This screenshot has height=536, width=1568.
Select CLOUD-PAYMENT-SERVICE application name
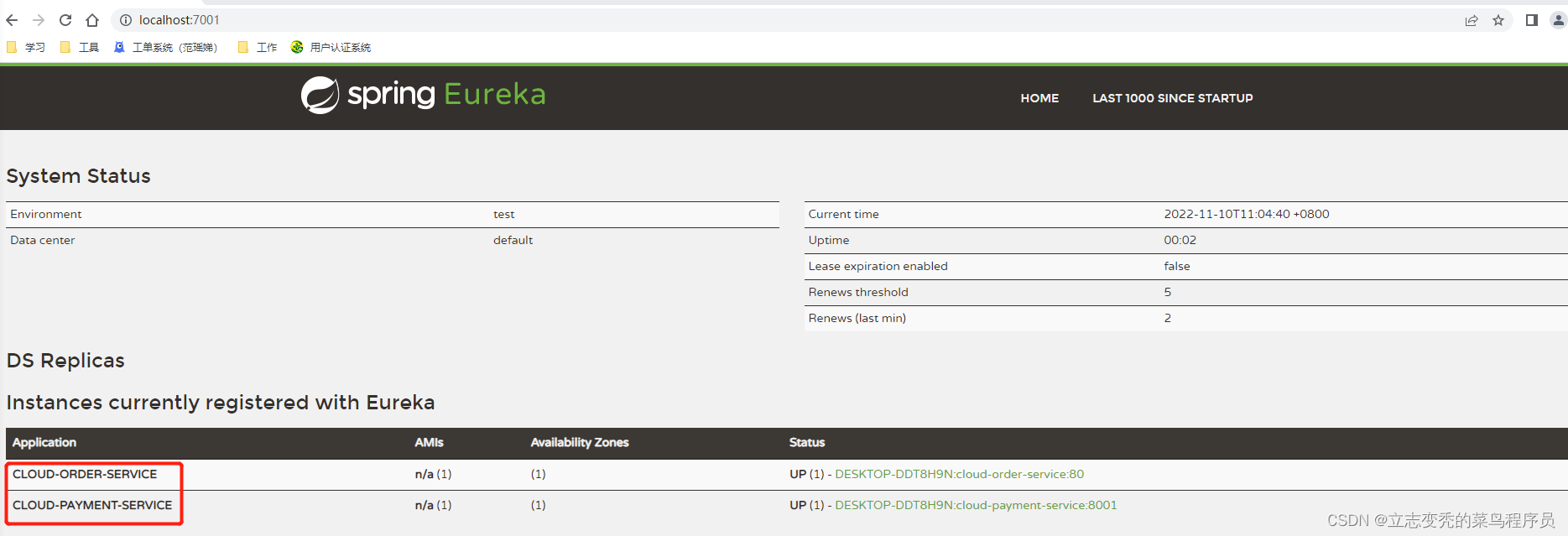click(x=92, y=505)
